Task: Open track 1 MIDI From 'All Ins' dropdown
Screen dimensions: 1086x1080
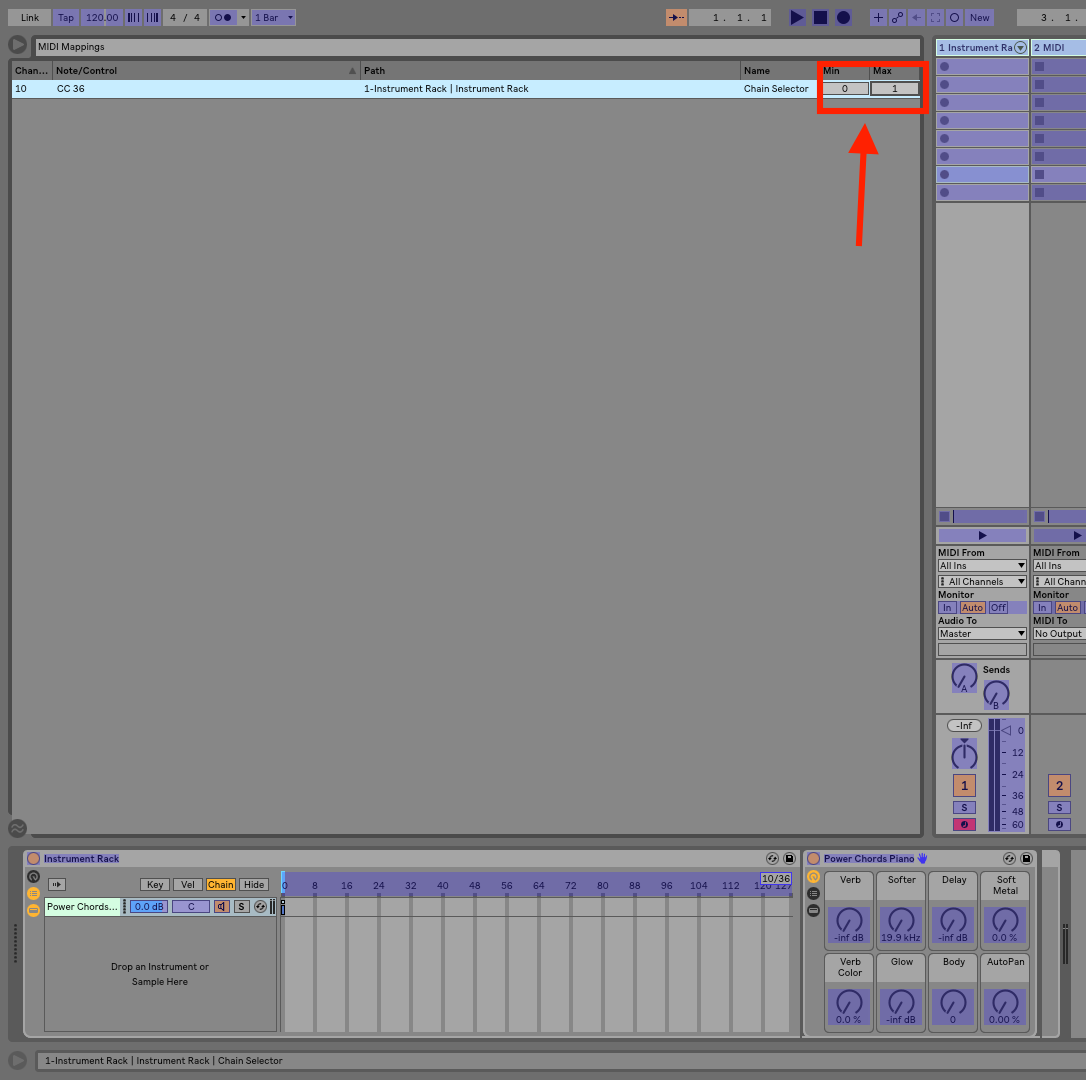Action: click(982, 565)
